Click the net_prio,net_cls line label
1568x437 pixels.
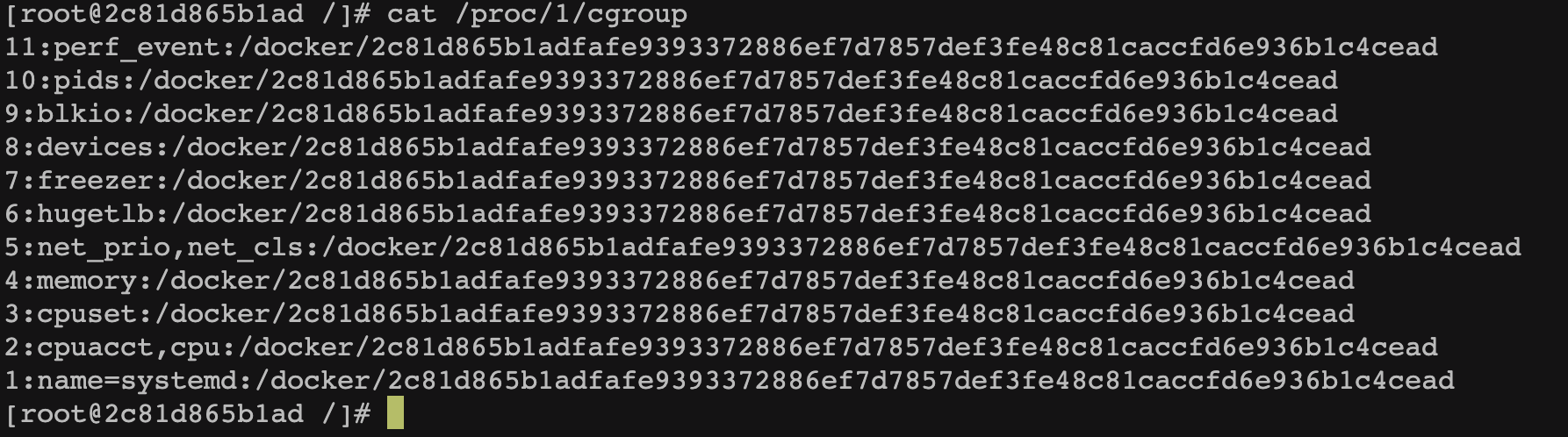(170, 247)
